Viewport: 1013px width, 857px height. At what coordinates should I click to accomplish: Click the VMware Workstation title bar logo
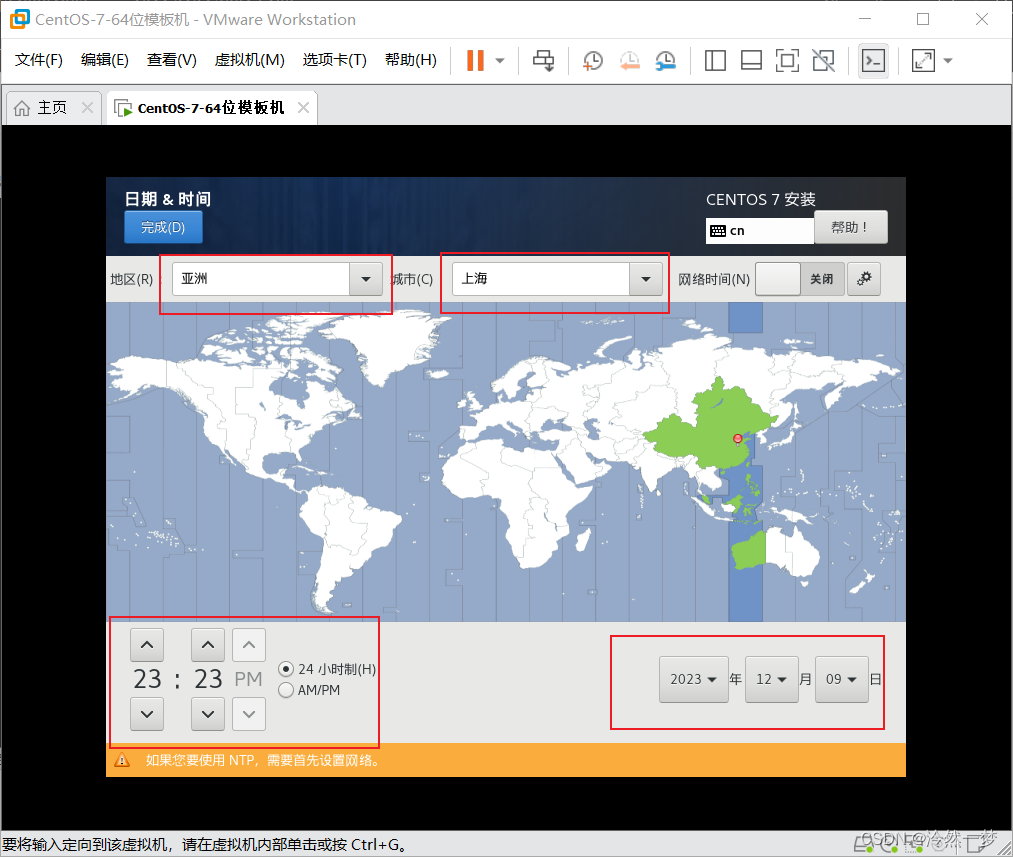coord(19,19)
